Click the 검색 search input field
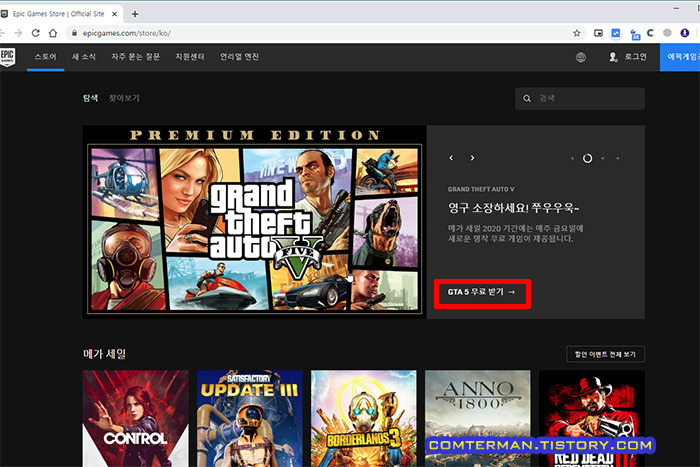The height and width of the screenshot is (467, 700). click(580, 98)
